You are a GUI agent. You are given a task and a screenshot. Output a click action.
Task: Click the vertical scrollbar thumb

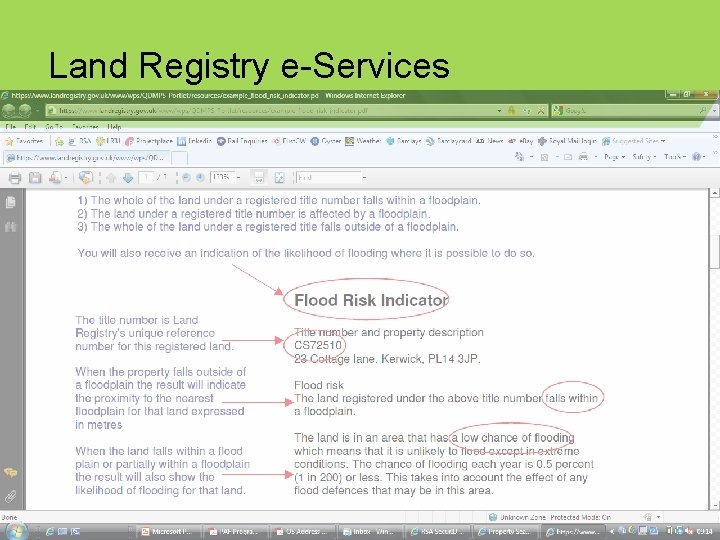click(x=714, y=250)
